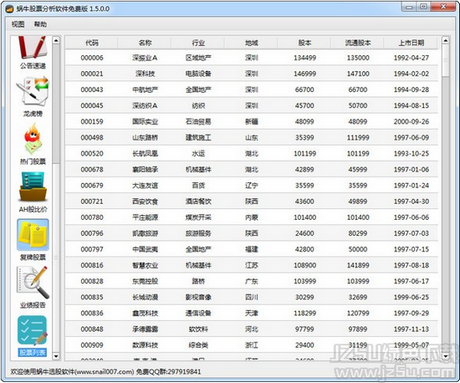Click the status bar welcome message
Image resolution: width=460 pixels, height=383 pixels.
pyautogui.click(x=106, y=371)
